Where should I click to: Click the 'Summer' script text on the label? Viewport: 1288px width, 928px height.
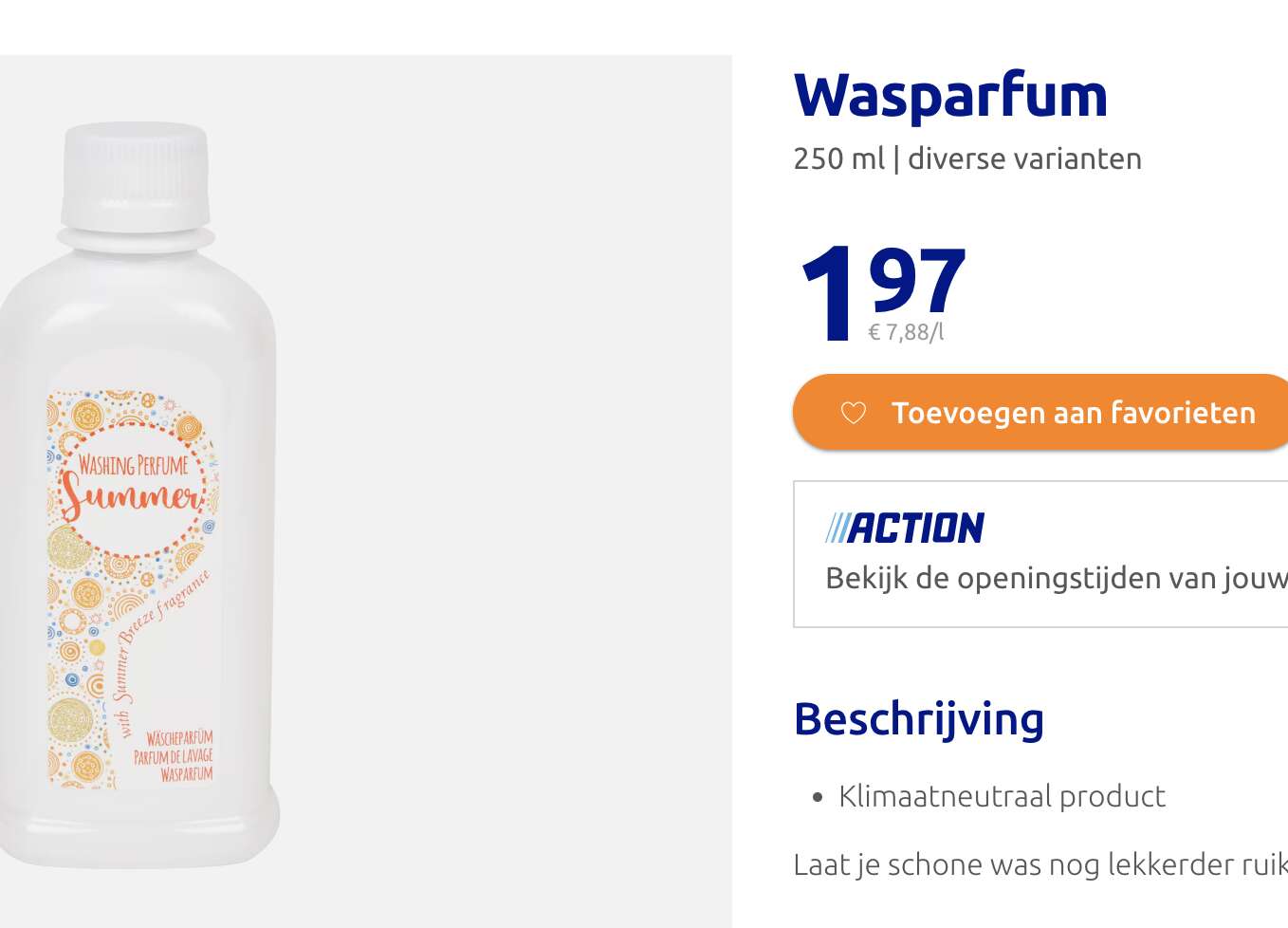click(131, 497)
